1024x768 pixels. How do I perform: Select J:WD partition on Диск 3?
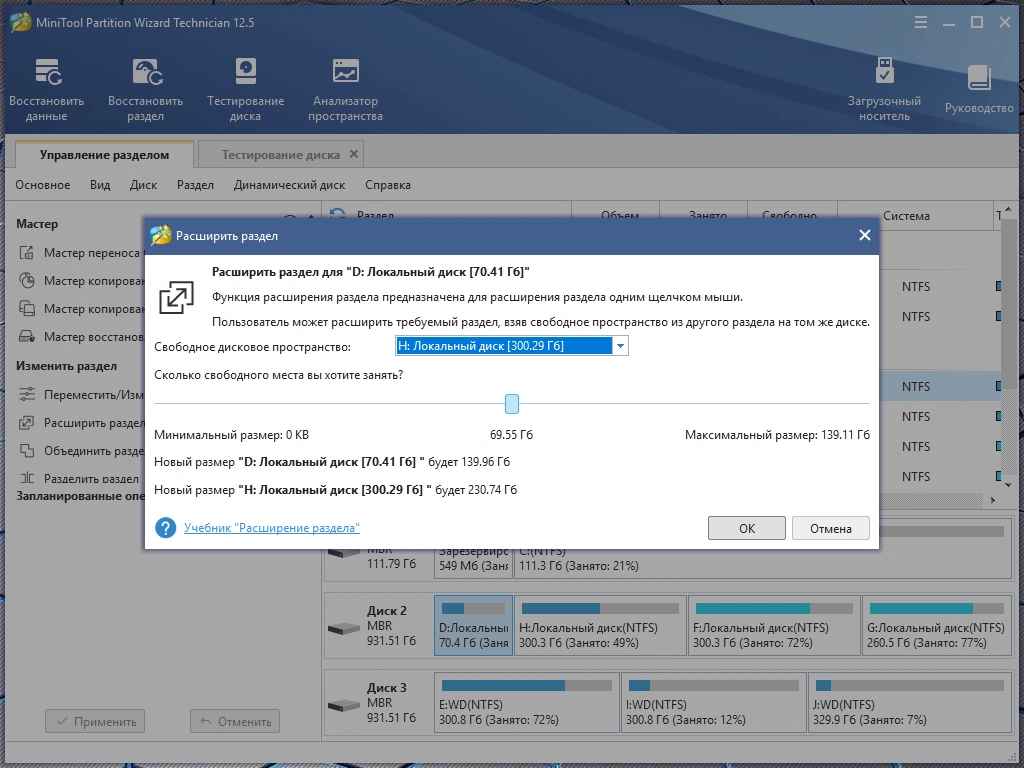click(x=910, y=703)
